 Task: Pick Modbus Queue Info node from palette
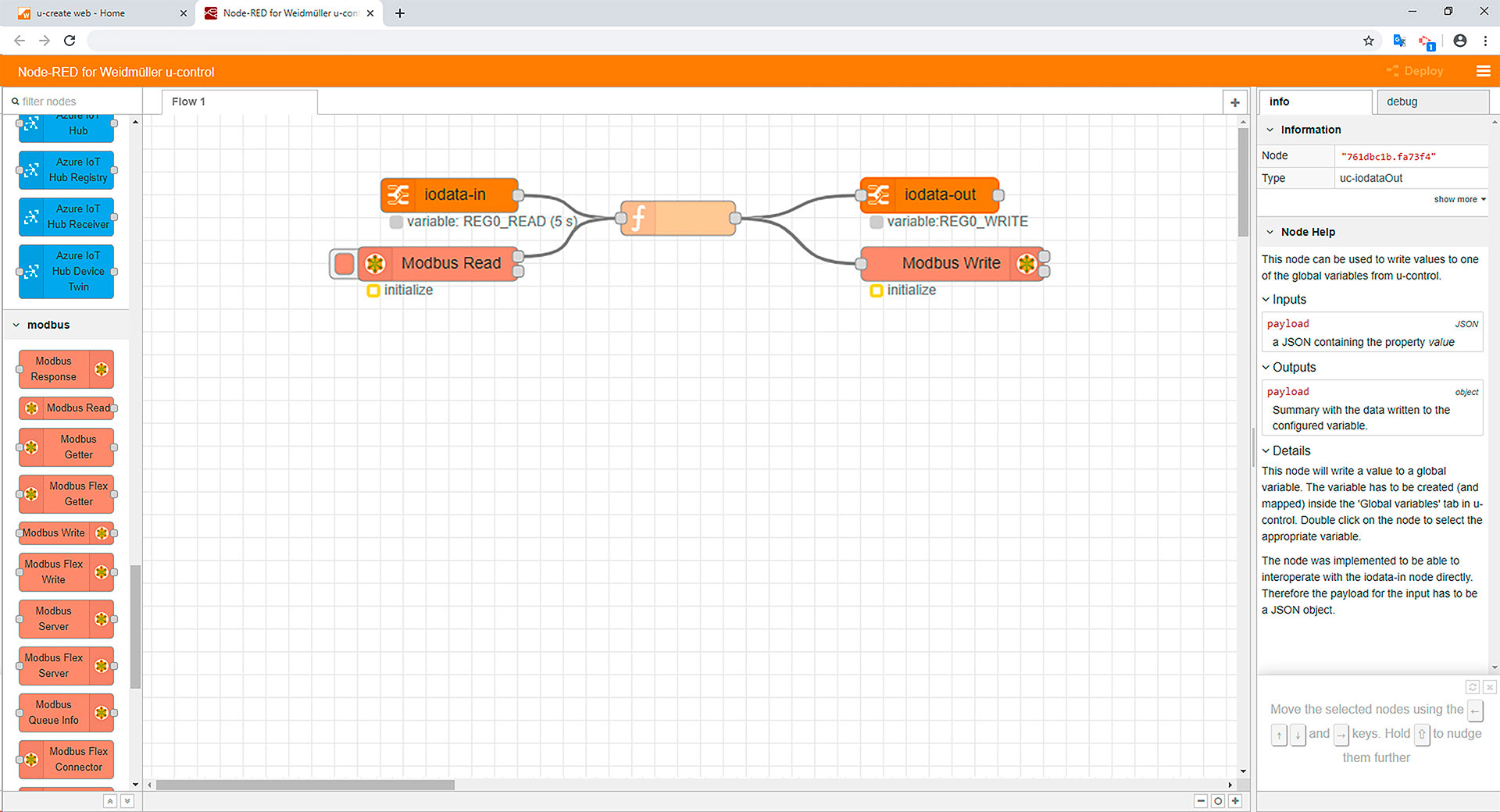pos(66,712)
